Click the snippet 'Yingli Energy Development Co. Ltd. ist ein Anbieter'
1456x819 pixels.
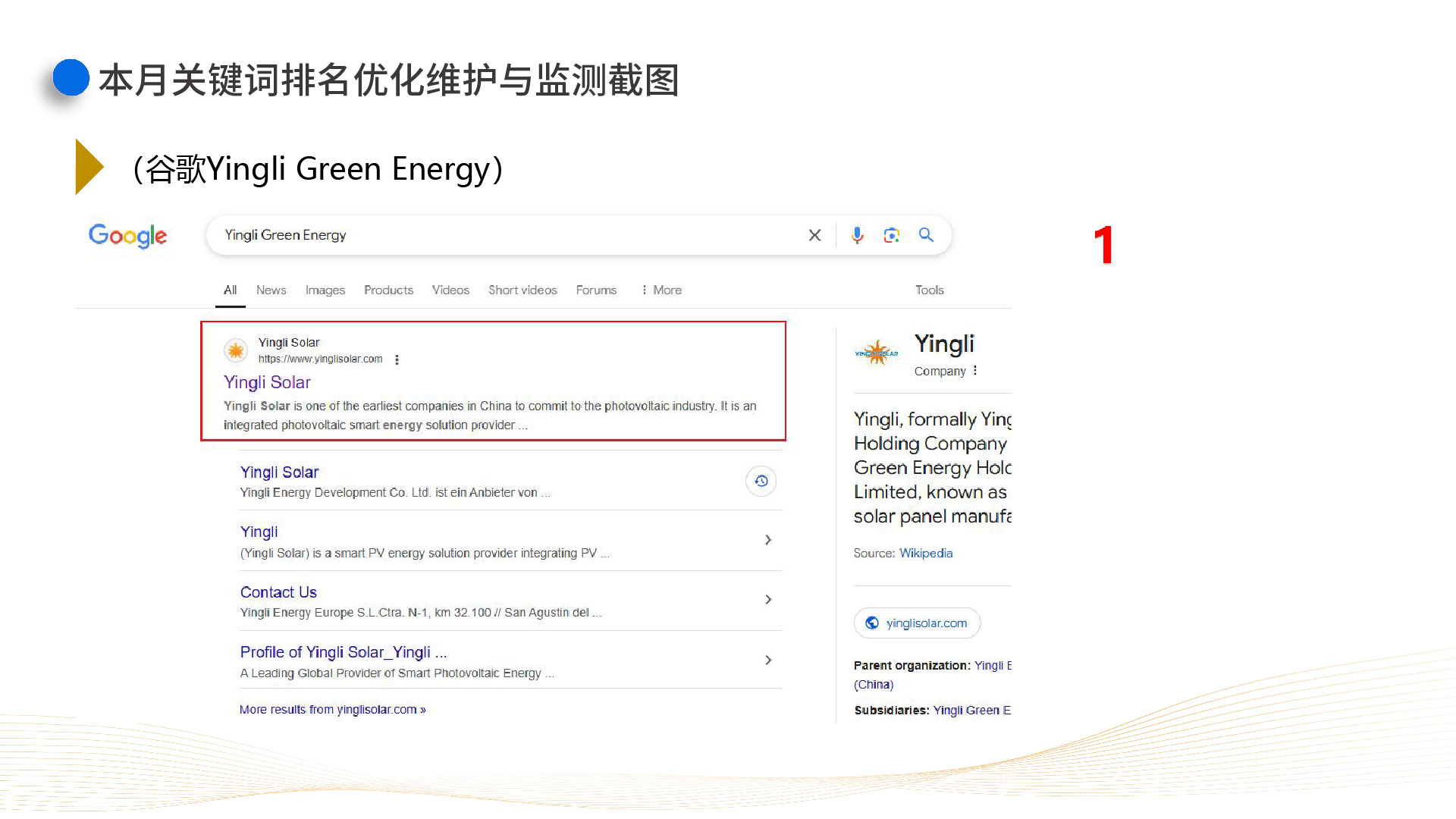pyautogui.click(x=395, y=493)
